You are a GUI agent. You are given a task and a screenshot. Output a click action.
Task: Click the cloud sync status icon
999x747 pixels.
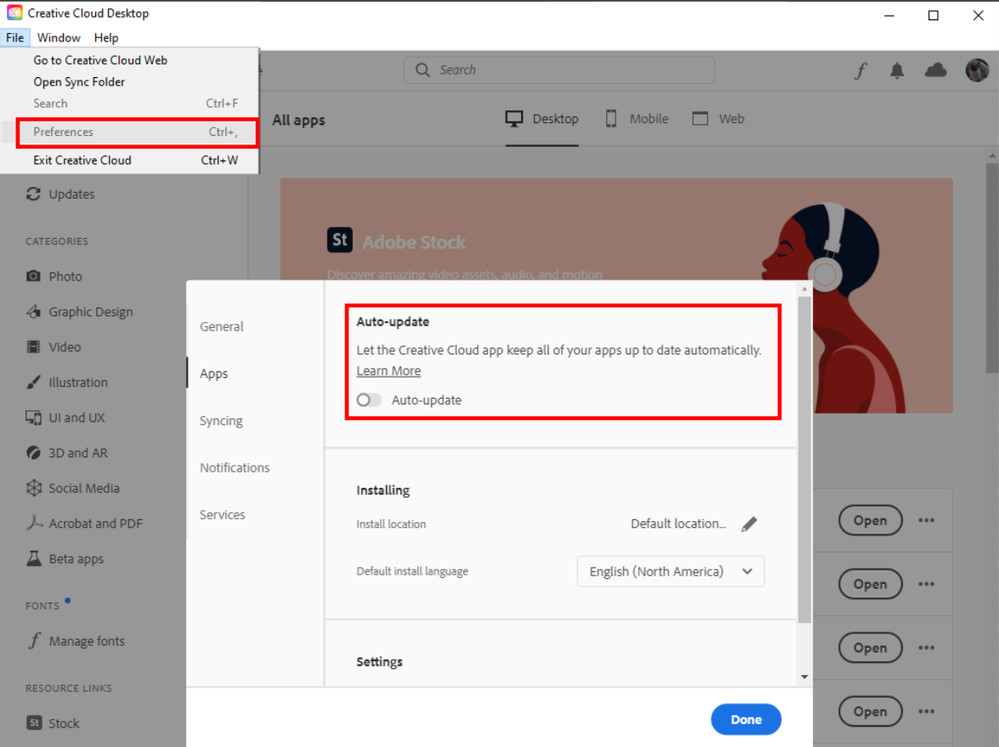(x=935, y=70)
